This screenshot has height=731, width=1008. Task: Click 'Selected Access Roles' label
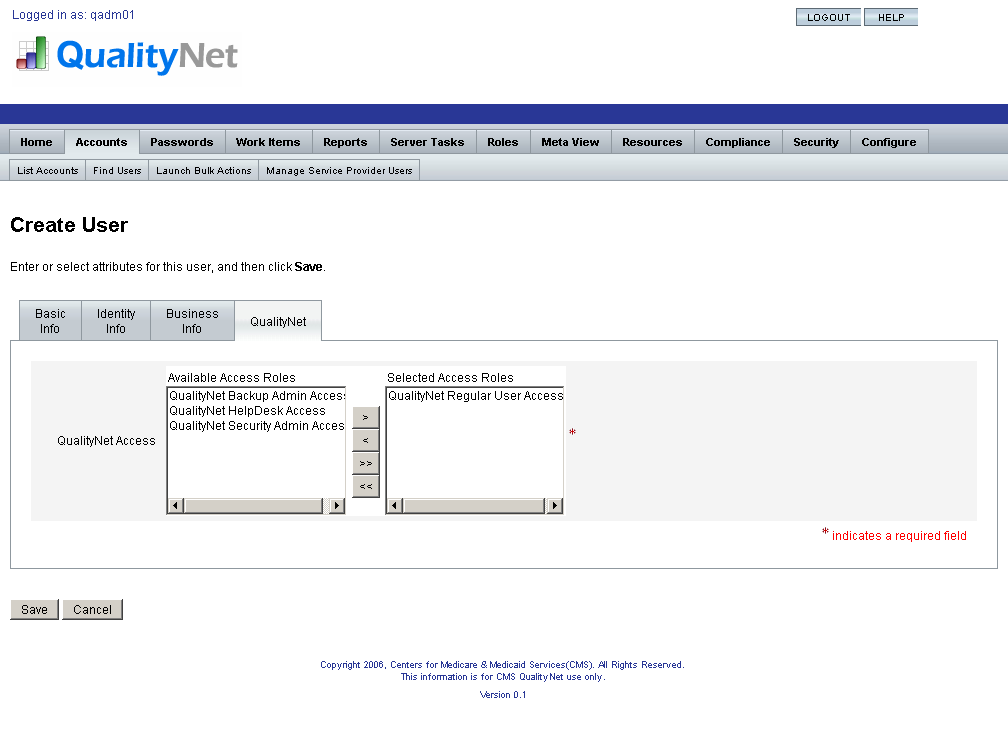point(450,378)
